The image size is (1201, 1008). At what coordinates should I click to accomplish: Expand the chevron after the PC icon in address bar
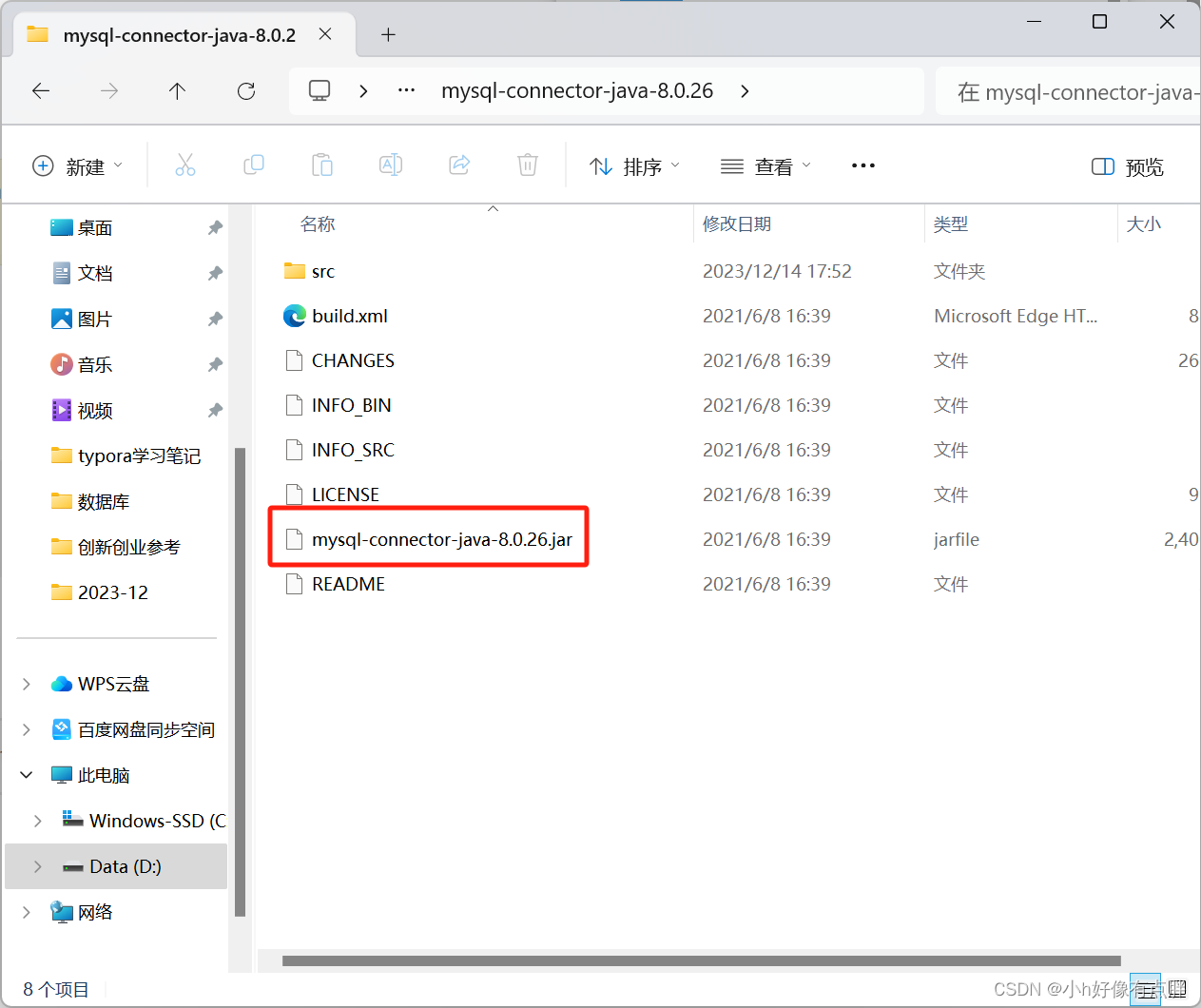click(363, 91)
